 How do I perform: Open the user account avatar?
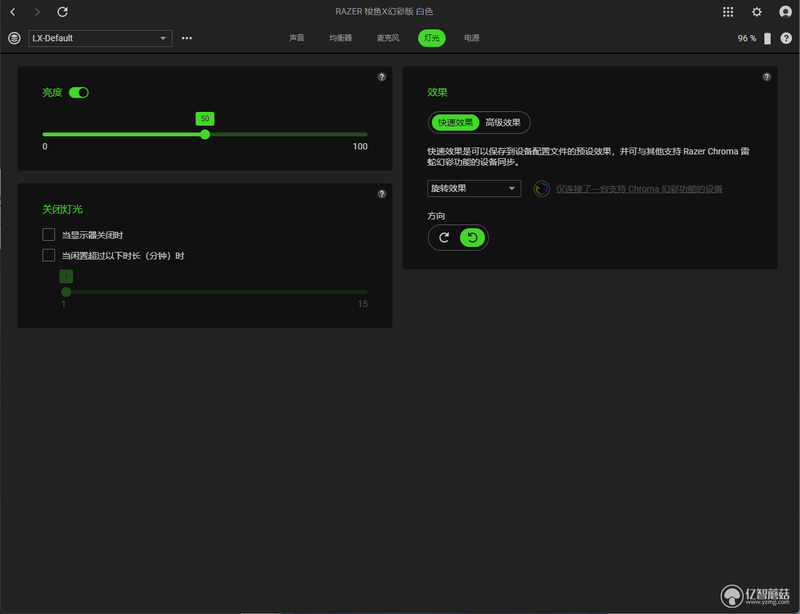click(785, 12)
